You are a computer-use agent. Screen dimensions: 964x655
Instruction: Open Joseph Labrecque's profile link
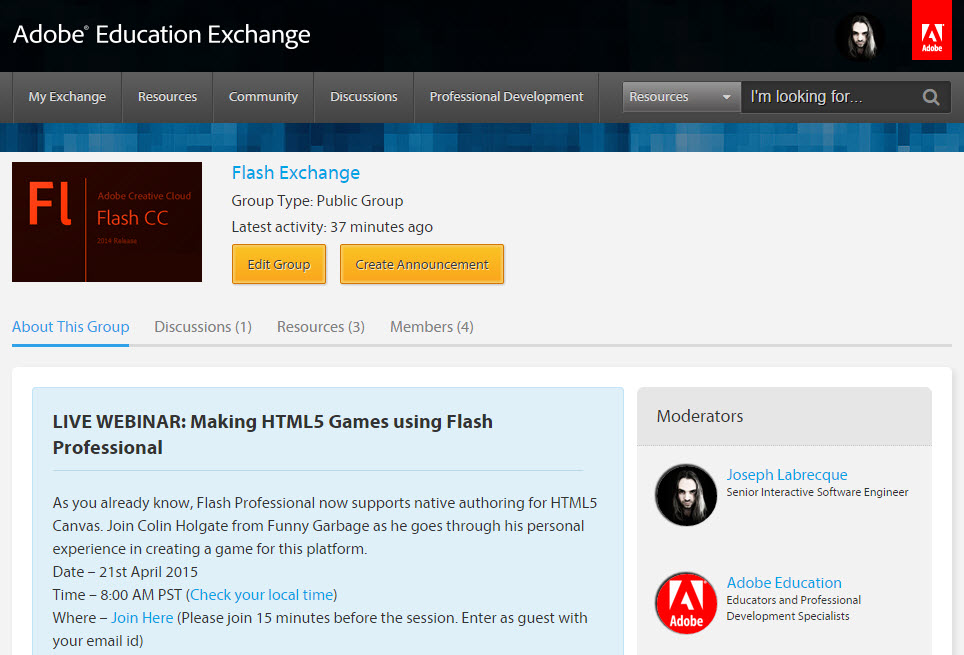pyautogui.click(x=787, y=475)
